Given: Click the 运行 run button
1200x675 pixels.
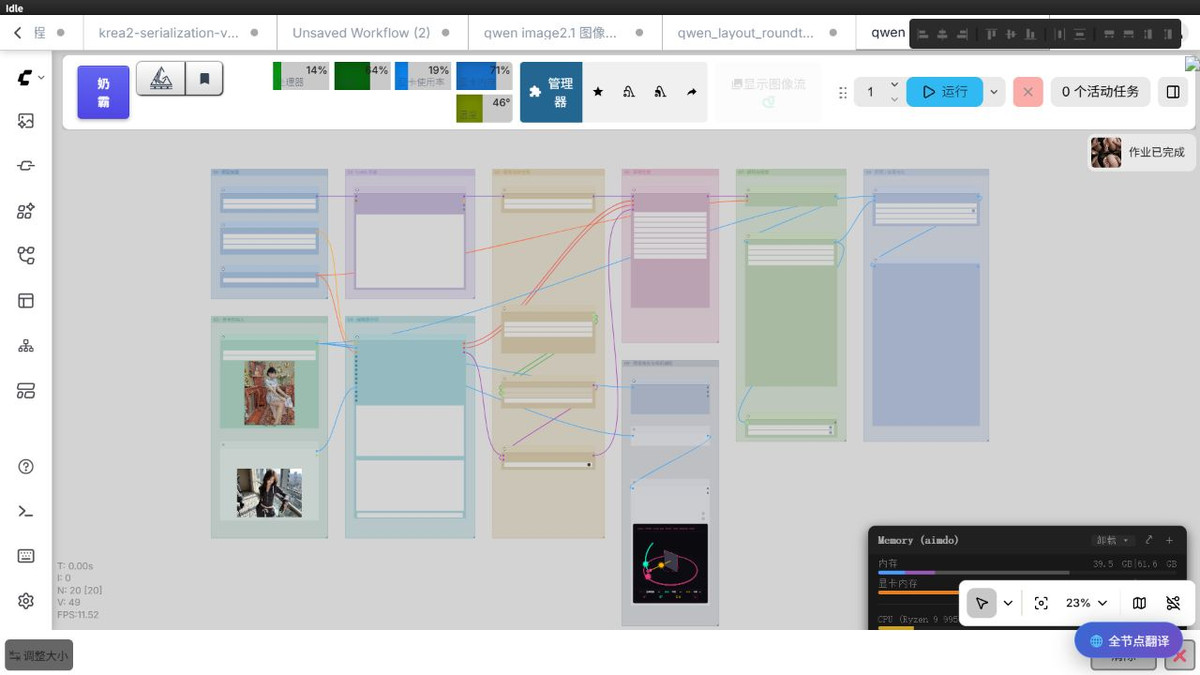Looking at the screenshot, I should (945, 92).
